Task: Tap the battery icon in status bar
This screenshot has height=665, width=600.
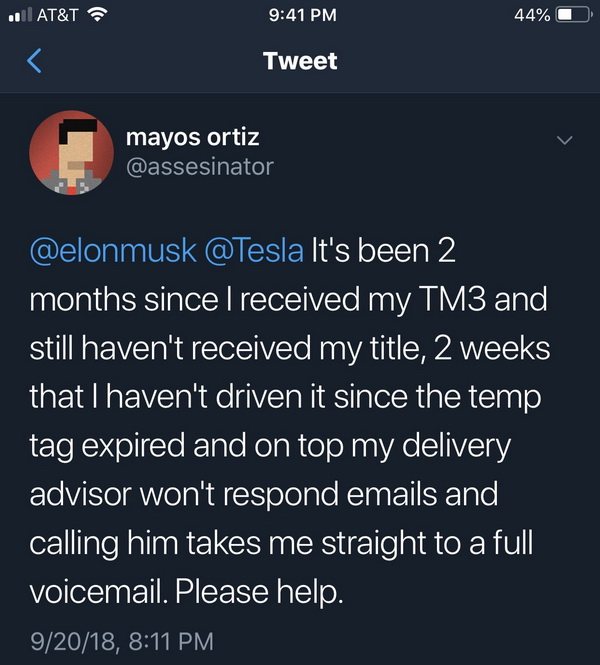Action: coord(574,15)
